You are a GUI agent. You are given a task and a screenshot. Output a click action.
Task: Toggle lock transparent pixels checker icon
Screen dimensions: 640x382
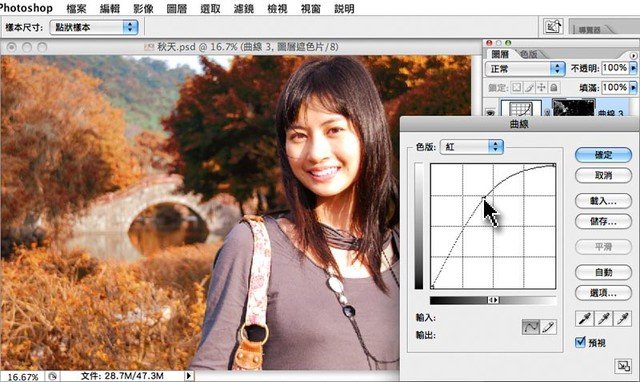[517, 88]
